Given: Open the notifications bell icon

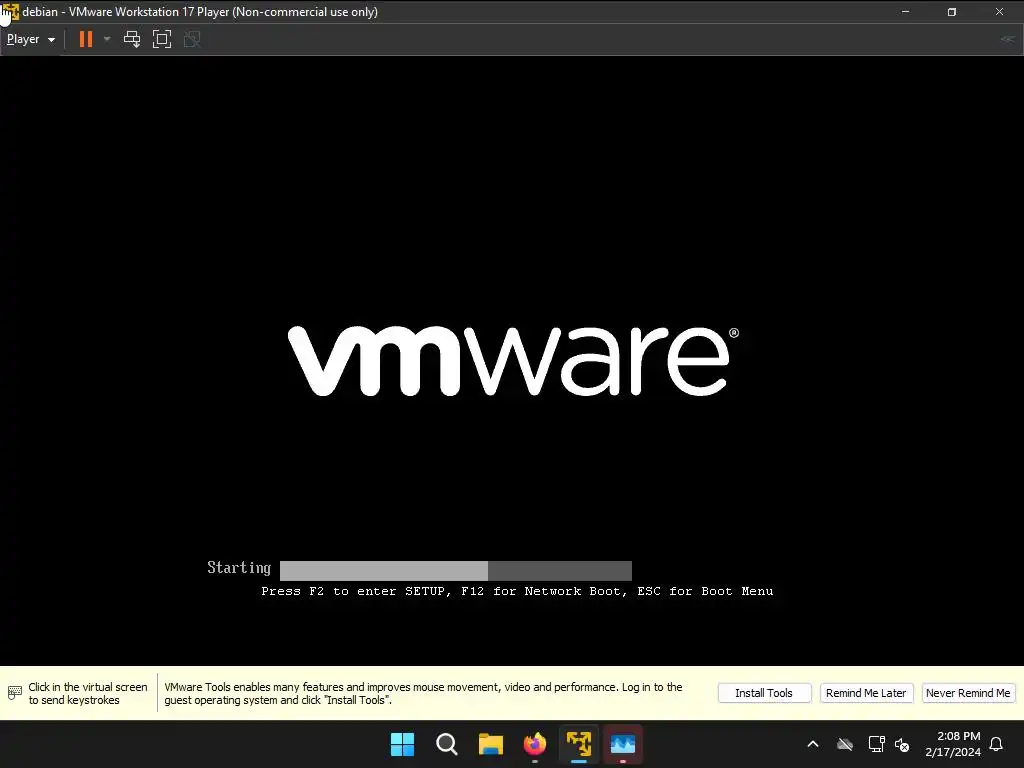Looking at the screenshot, I should (x=997, y=744).
